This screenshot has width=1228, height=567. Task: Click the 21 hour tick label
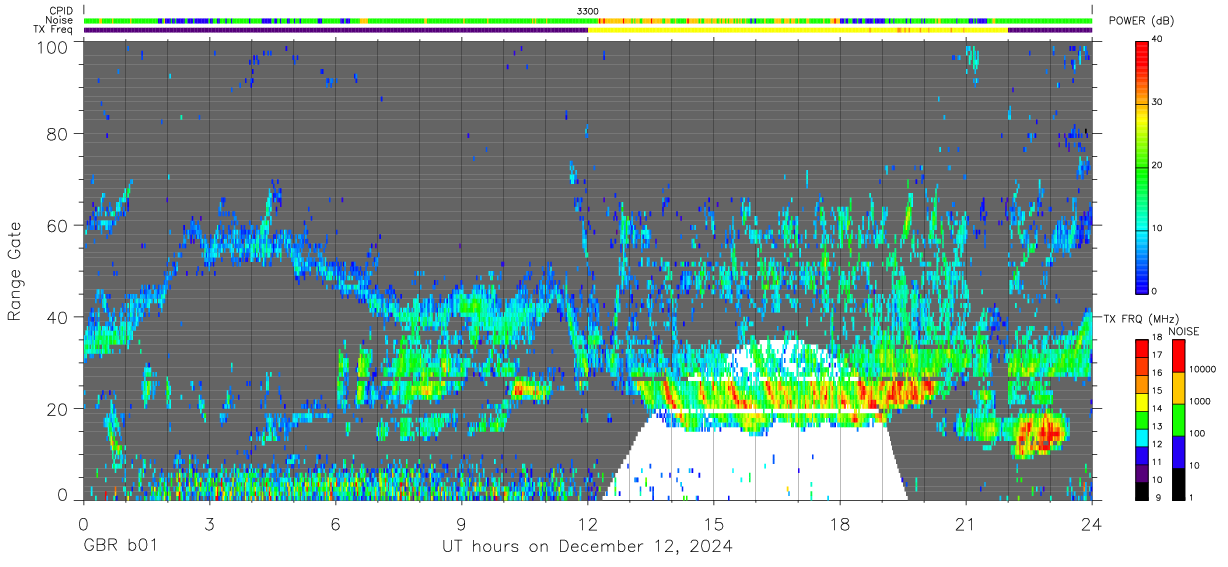[966, 524]
